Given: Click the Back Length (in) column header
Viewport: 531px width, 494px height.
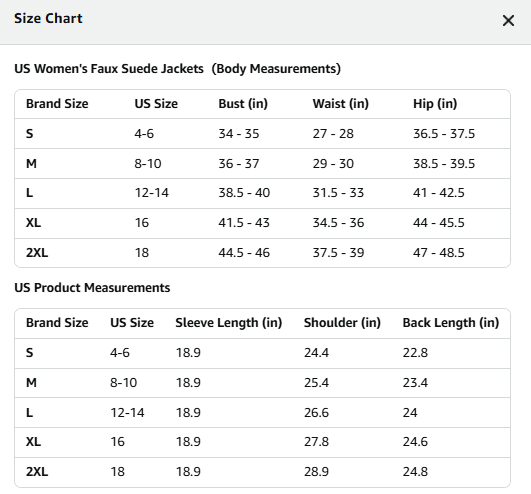Looking at the screenshot, I should [451, 323].
